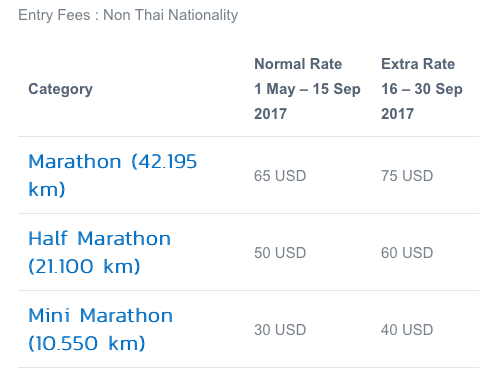Image resolution: width=485 pixels, height=385 pixels.
Task: Select the 65 USD marathon normal fee
Action: (280, 176)
